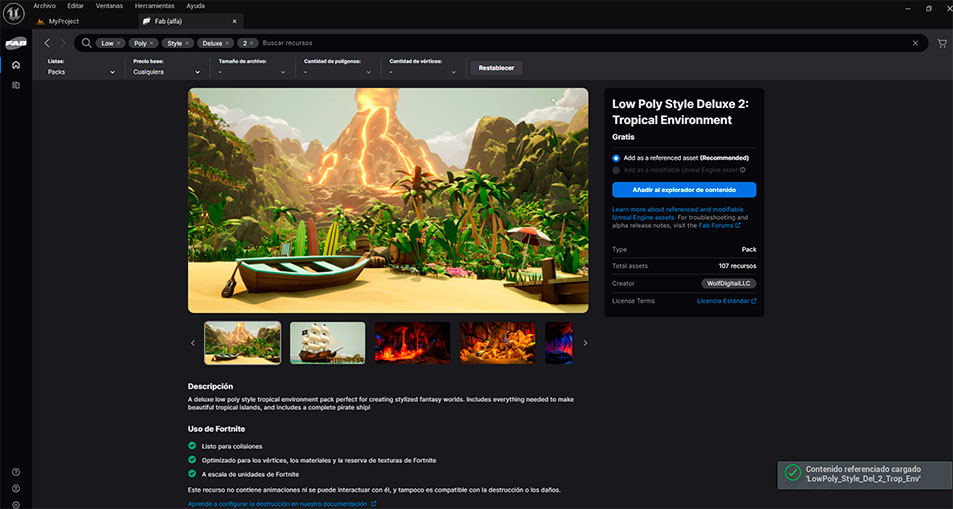
Task: Click the help question mark icon
Action: [16, 472]
